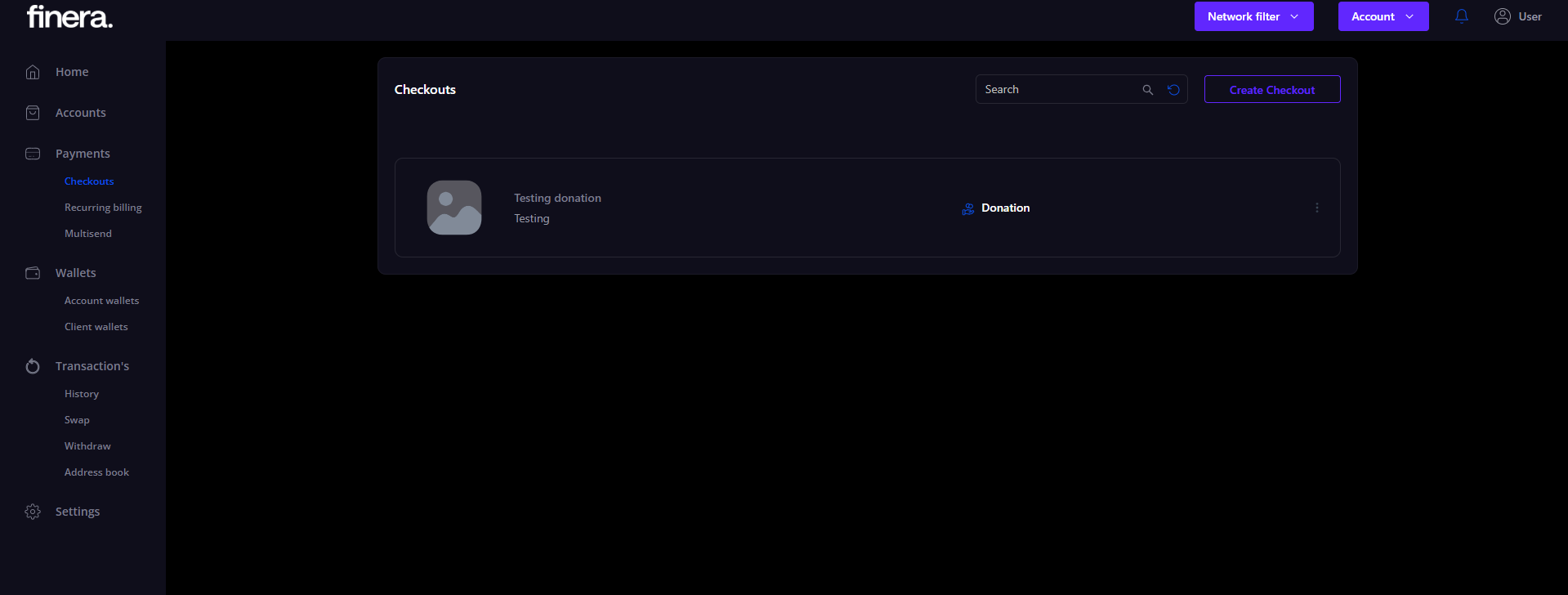
Task: Select Account wallets in sidebar
Action: click(x=101, y=301)
